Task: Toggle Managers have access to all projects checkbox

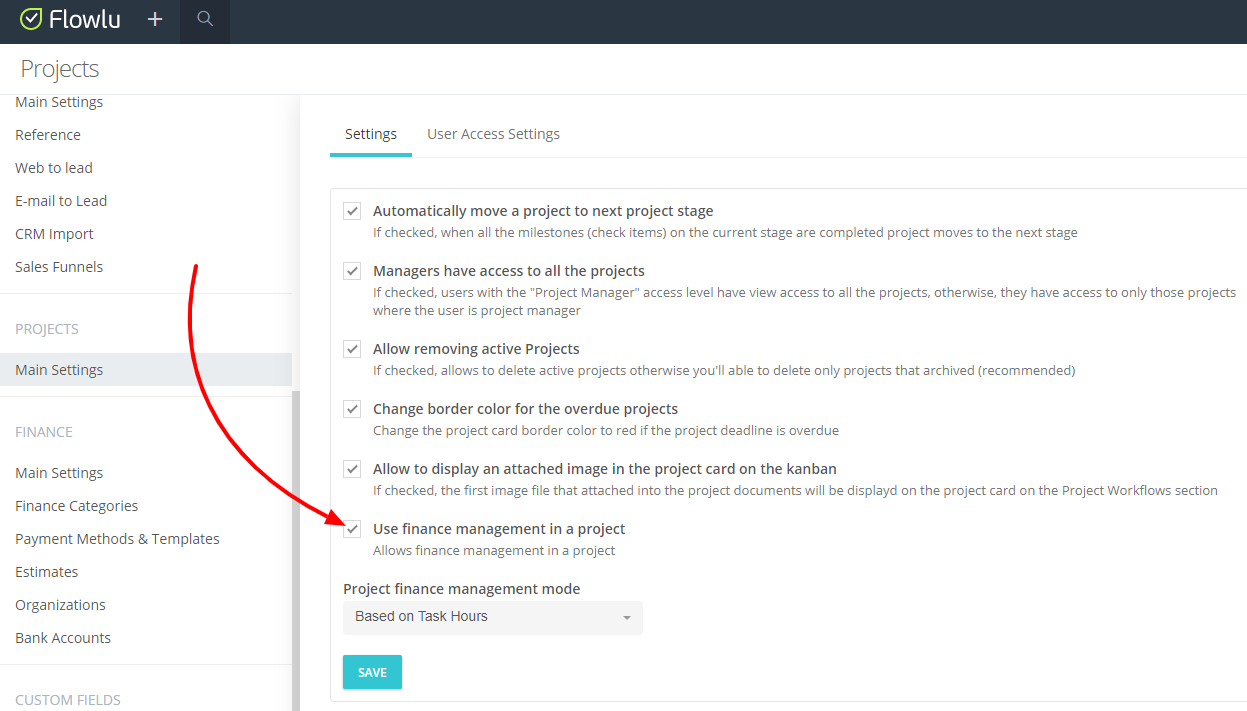Action: pos(352,271)
